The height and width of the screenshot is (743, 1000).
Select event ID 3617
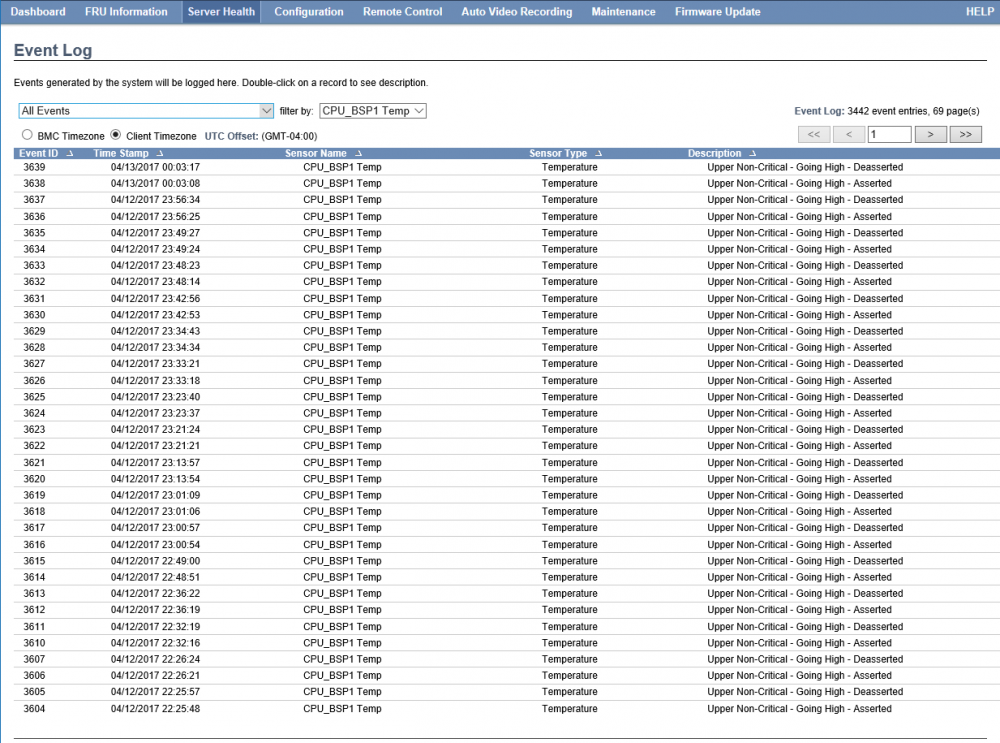point(34,528)
